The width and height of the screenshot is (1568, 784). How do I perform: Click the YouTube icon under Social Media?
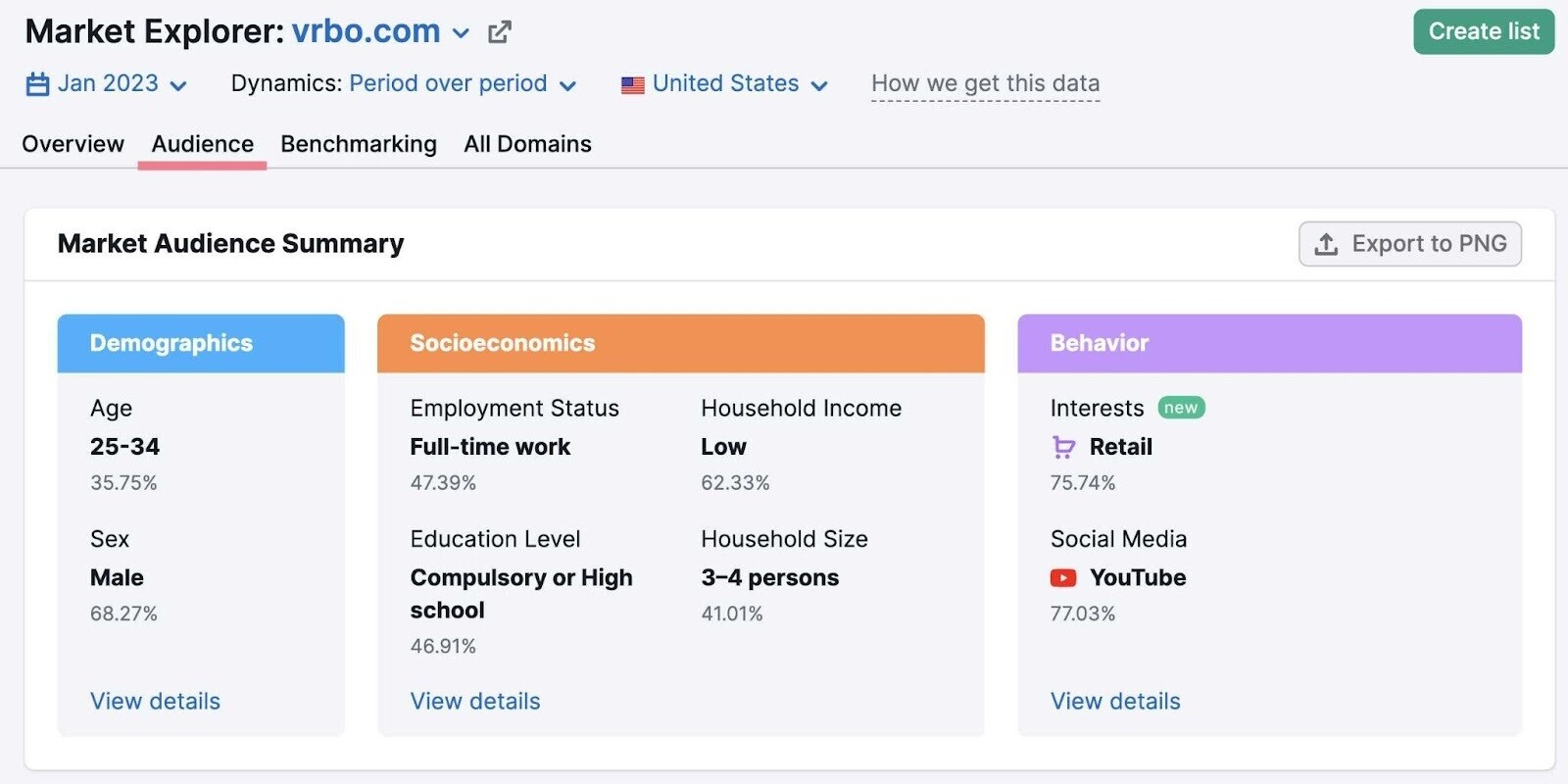click(x=1063, y=578)
